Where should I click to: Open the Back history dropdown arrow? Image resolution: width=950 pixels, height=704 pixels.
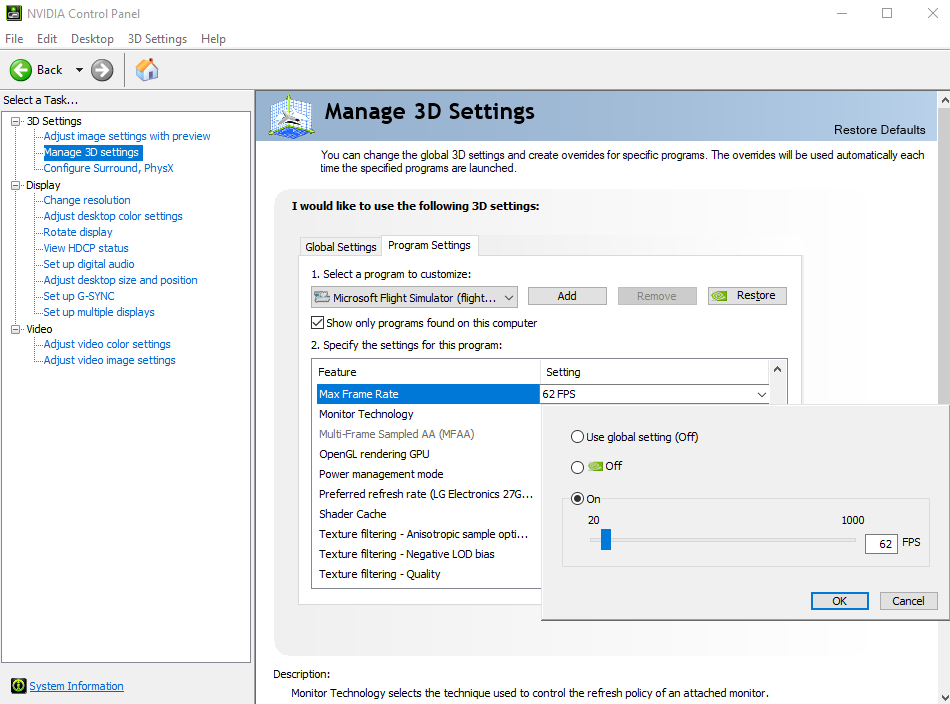[x=79, y=70]
